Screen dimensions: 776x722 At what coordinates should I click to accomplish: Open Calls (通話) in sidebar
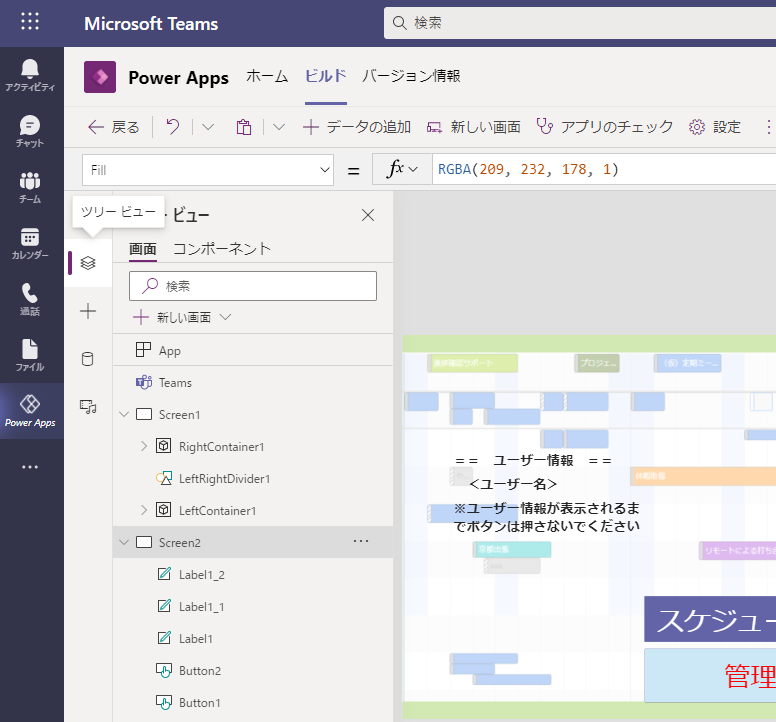tap(30, 299)
